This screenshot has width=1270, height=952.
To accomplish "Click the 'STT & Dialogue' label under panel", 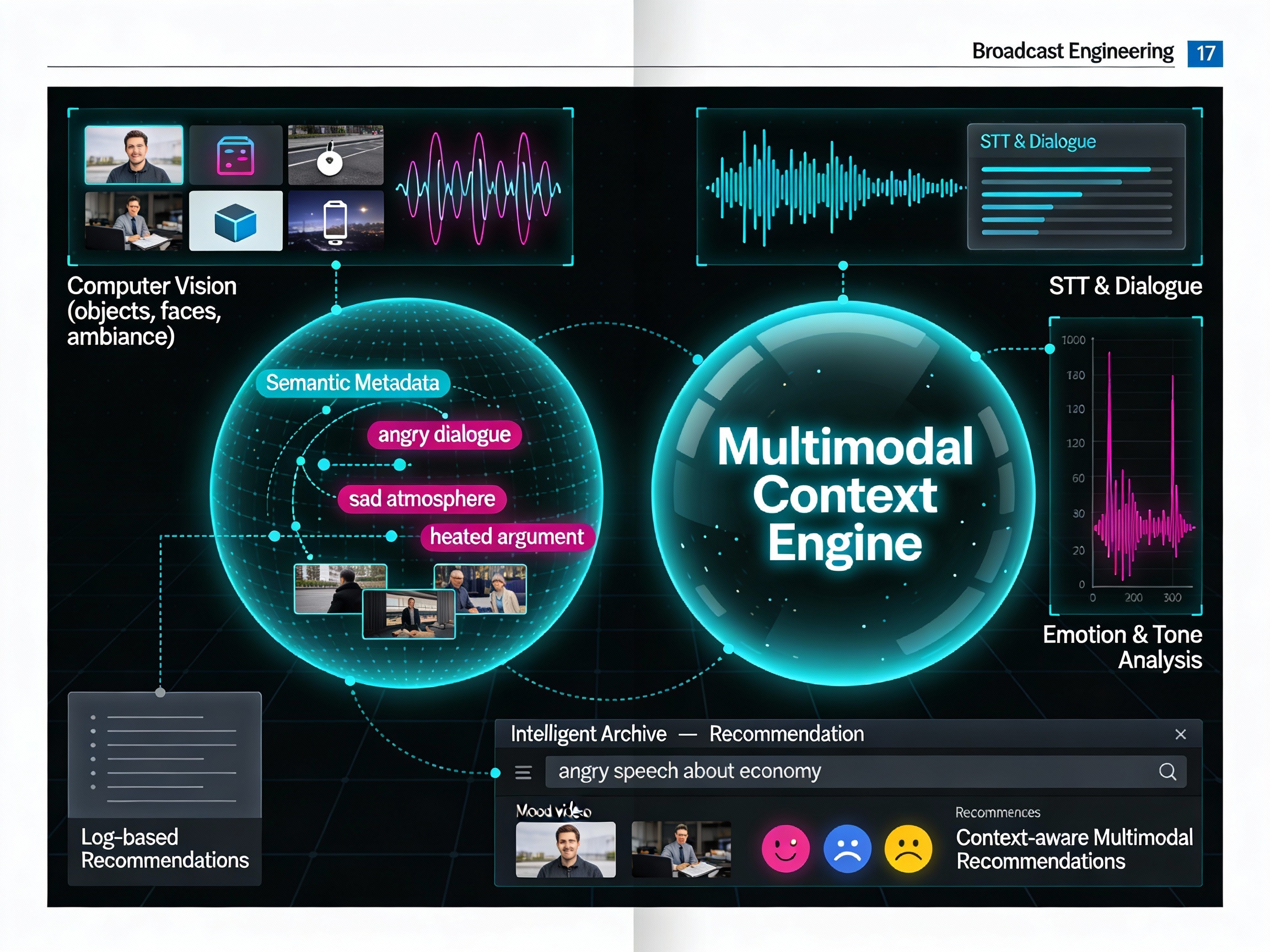I will (1126, 286).
